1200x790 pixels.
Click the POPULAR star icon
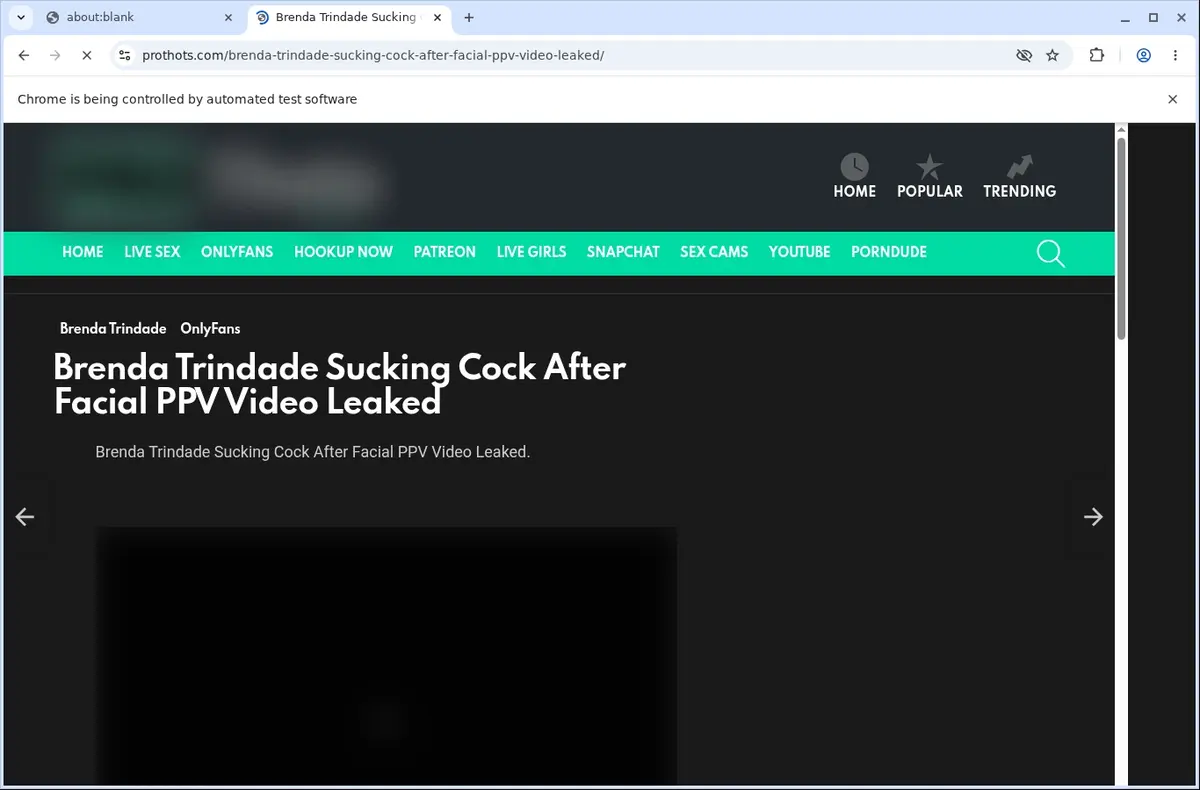coord(930,166)
